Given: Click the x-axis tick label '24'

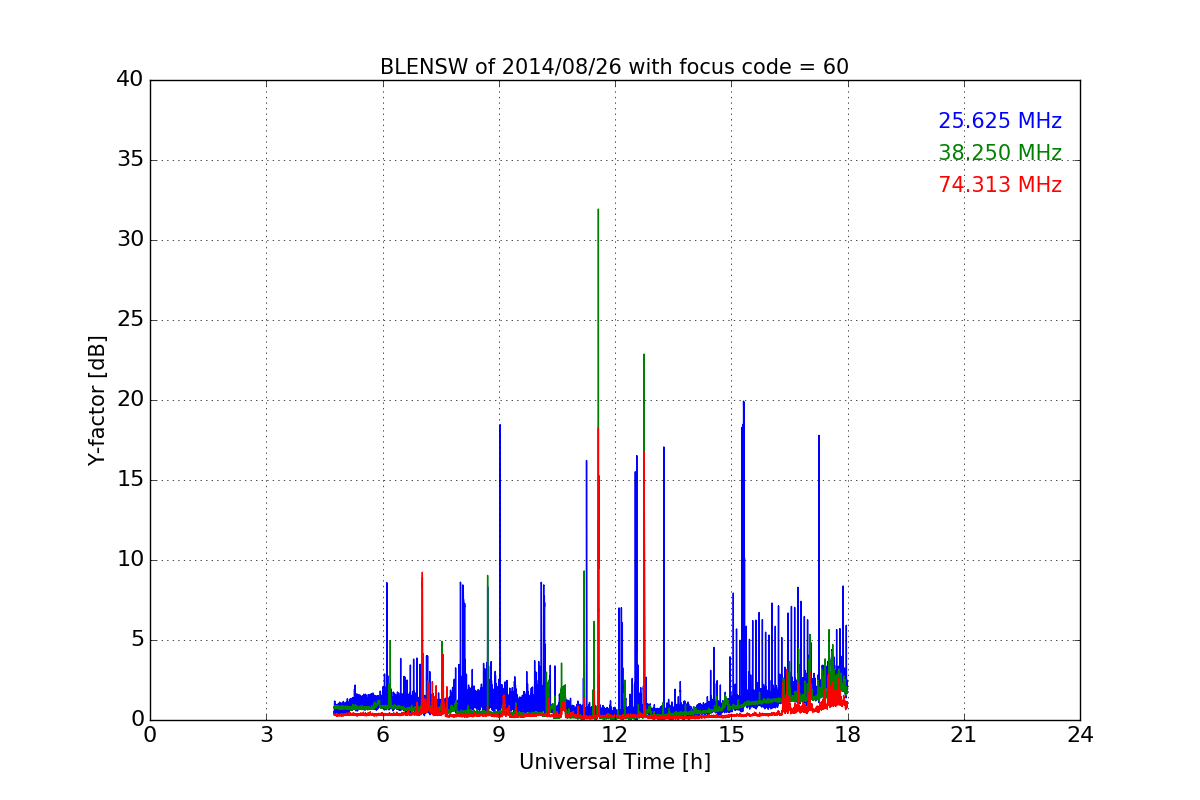Looking at the screenshot, I should coord(1080,735).
